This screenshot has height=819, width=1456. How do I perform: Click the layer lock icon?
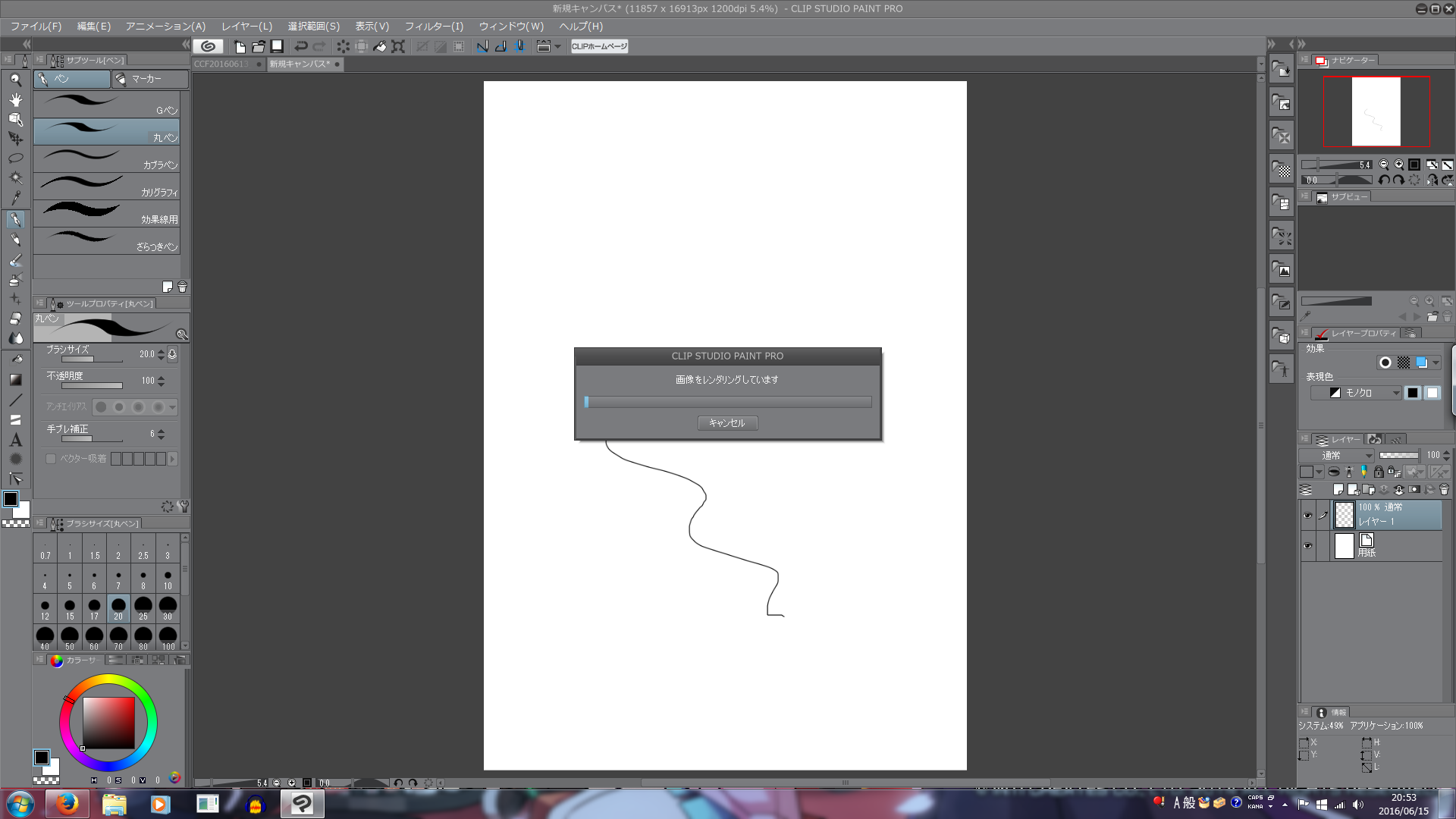1379,472
